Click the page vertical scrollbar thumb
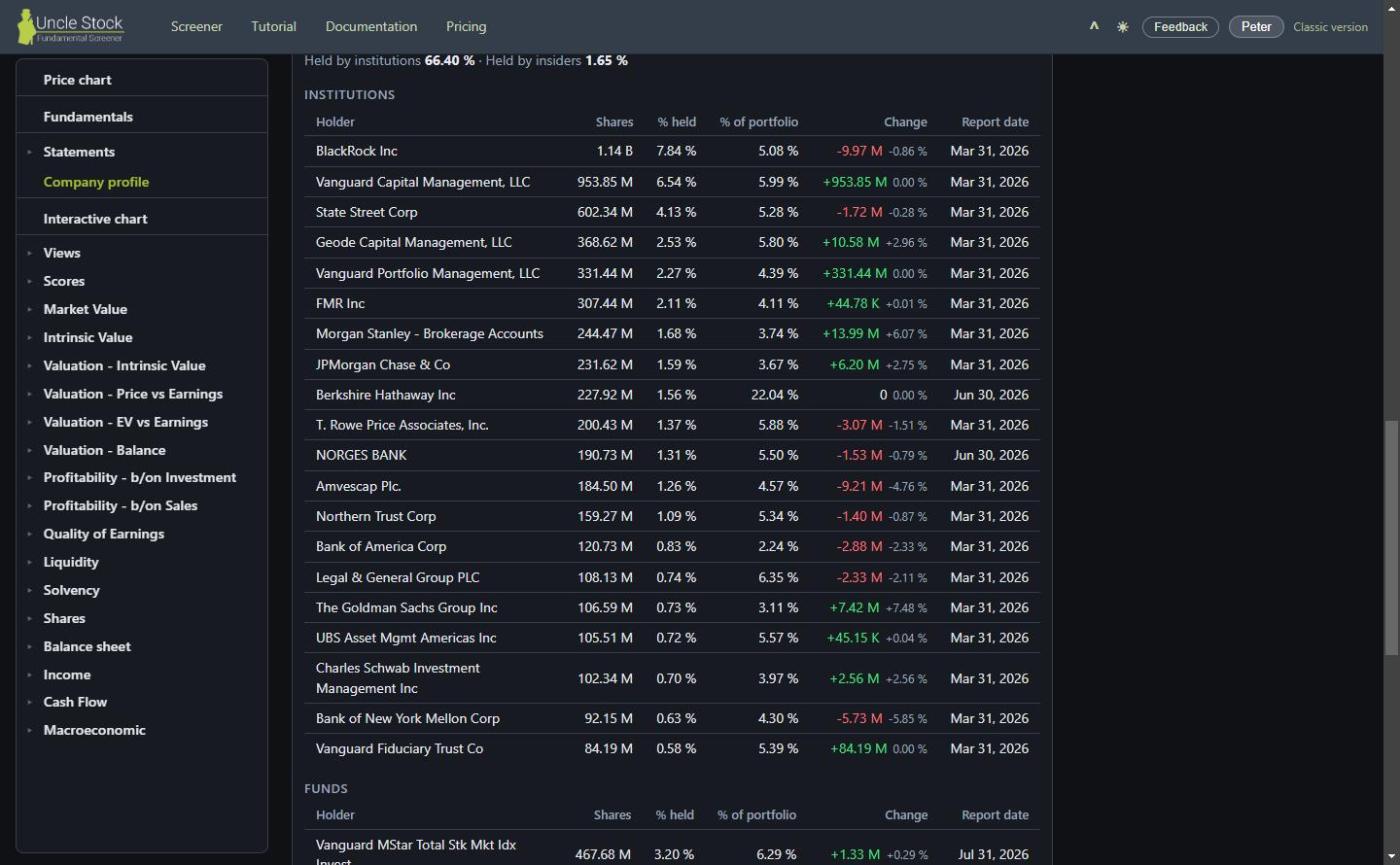Image resolution: width=1400 pixels, height=865 pixels. [x=1391, y=538]
